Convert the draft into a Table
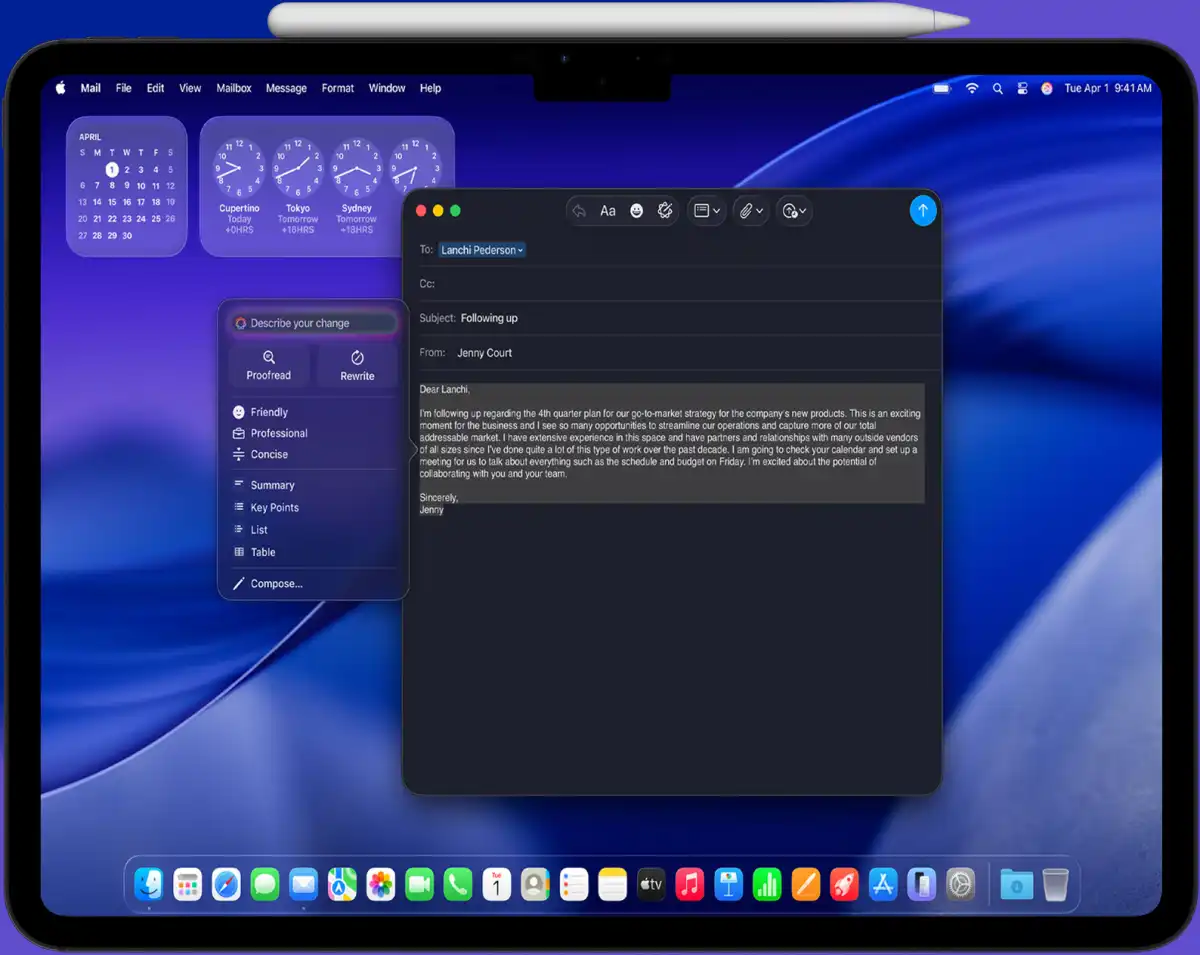The height and width of the screenshot is (955, 1200). (x=262, y=551)
